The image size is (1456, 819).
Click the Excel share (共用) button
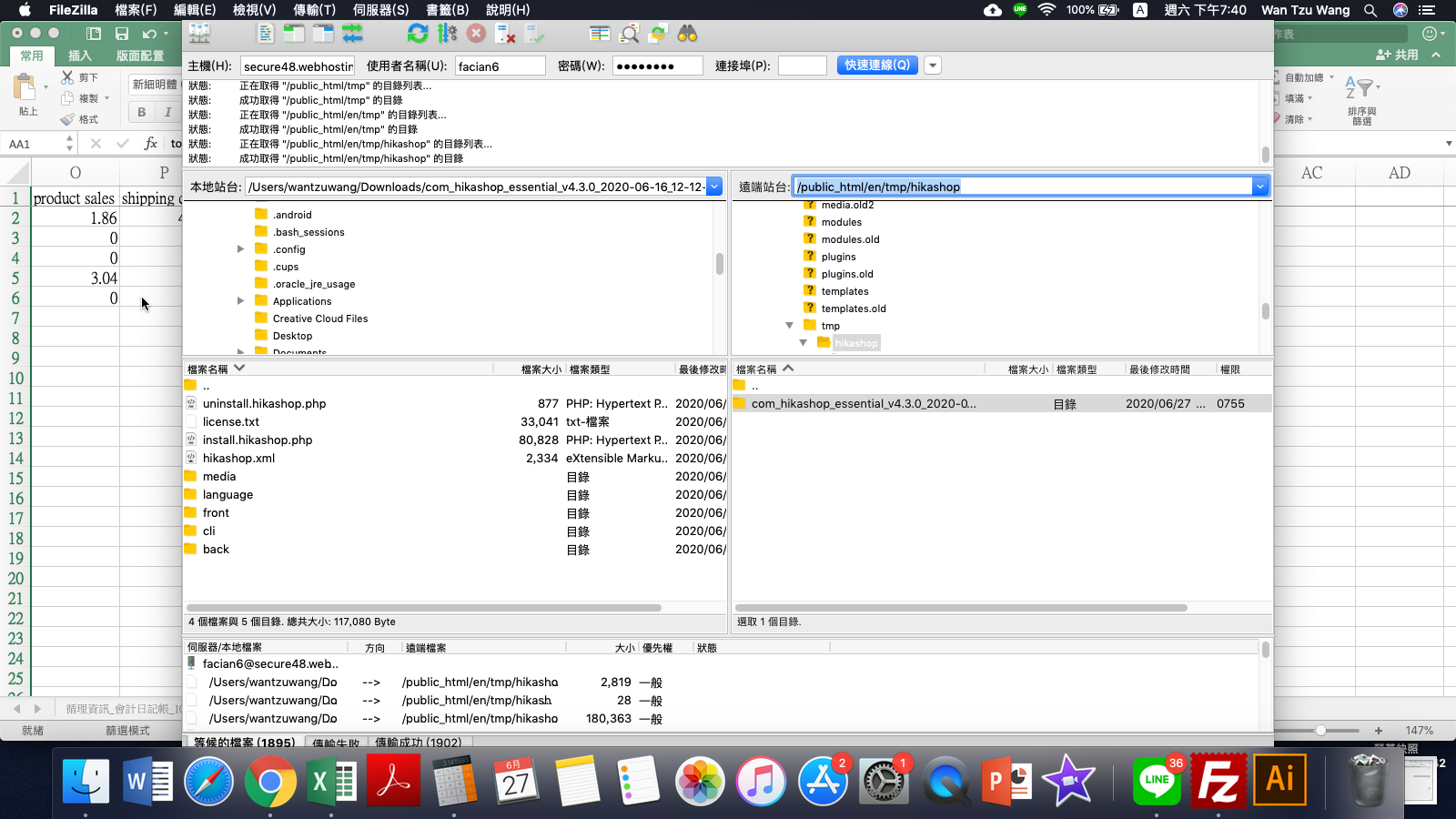(1398, 55)
